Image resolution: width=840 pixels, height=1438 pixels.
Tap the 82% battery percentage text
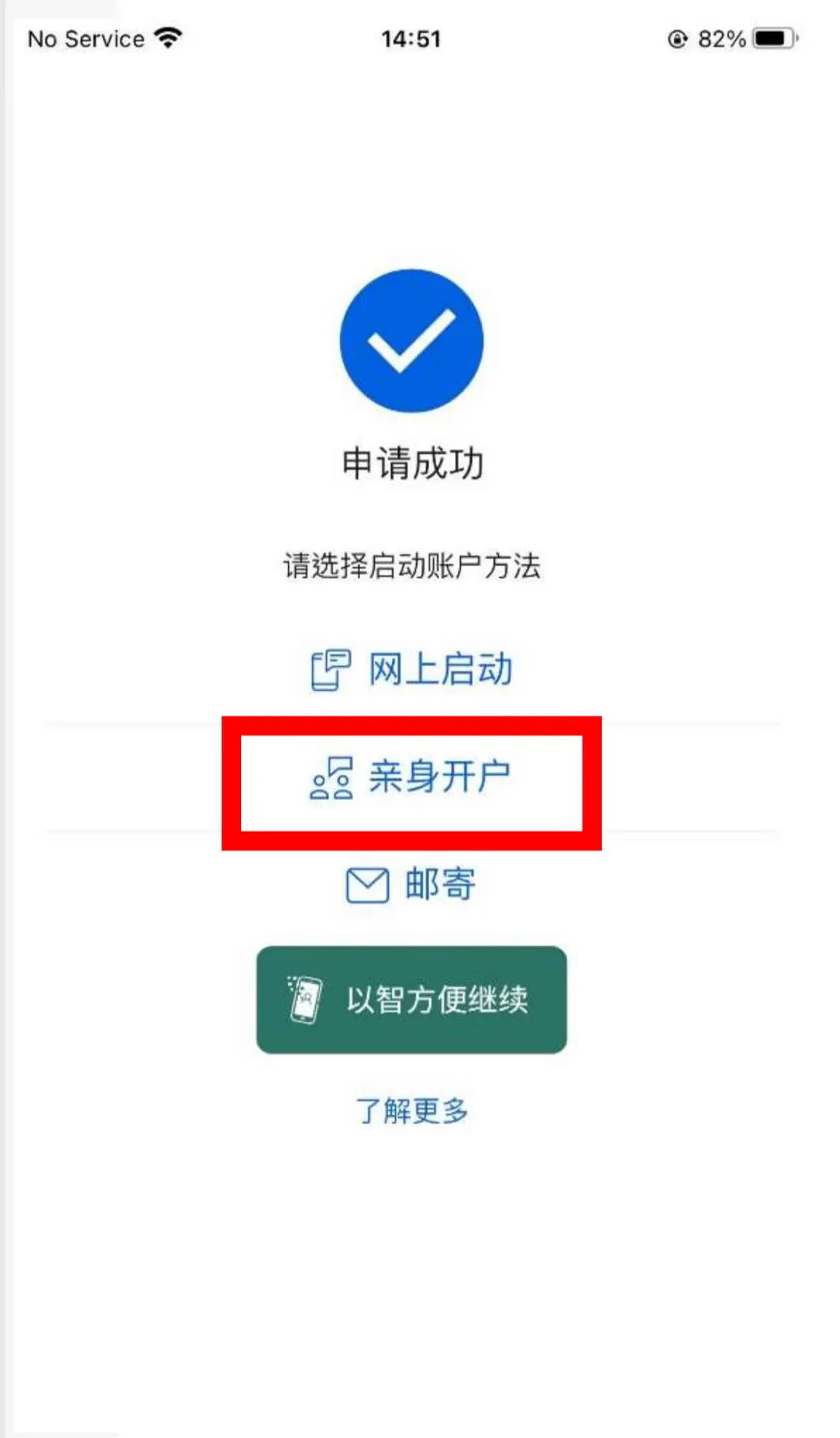pos(721,39)
